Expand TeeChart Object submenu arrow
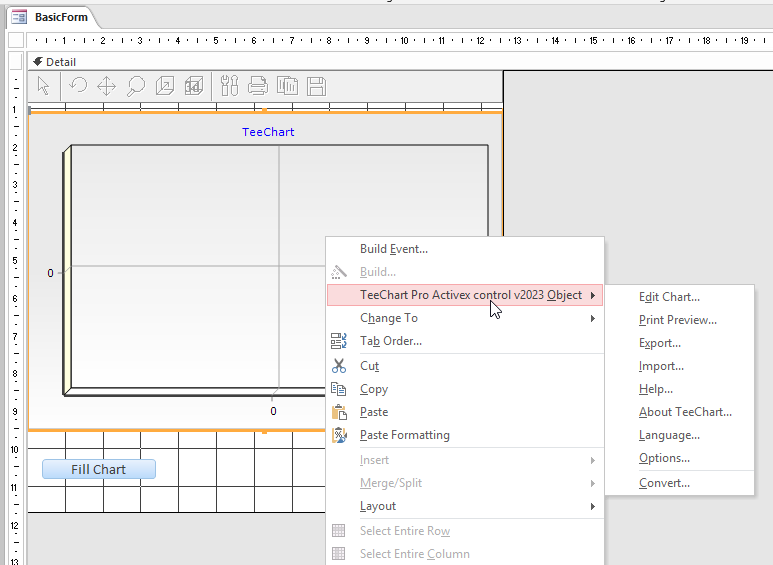This screenshot has width=773, height=565. coord(593,295)
